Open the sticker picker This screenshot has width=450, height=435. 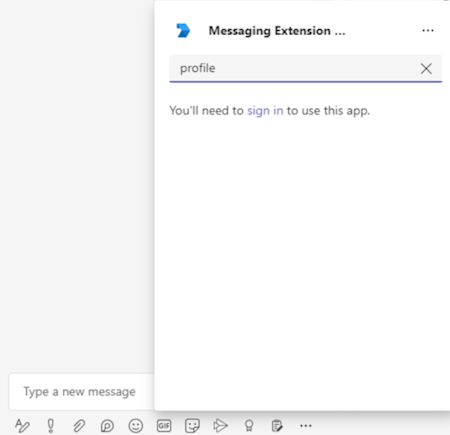point(192,426)
